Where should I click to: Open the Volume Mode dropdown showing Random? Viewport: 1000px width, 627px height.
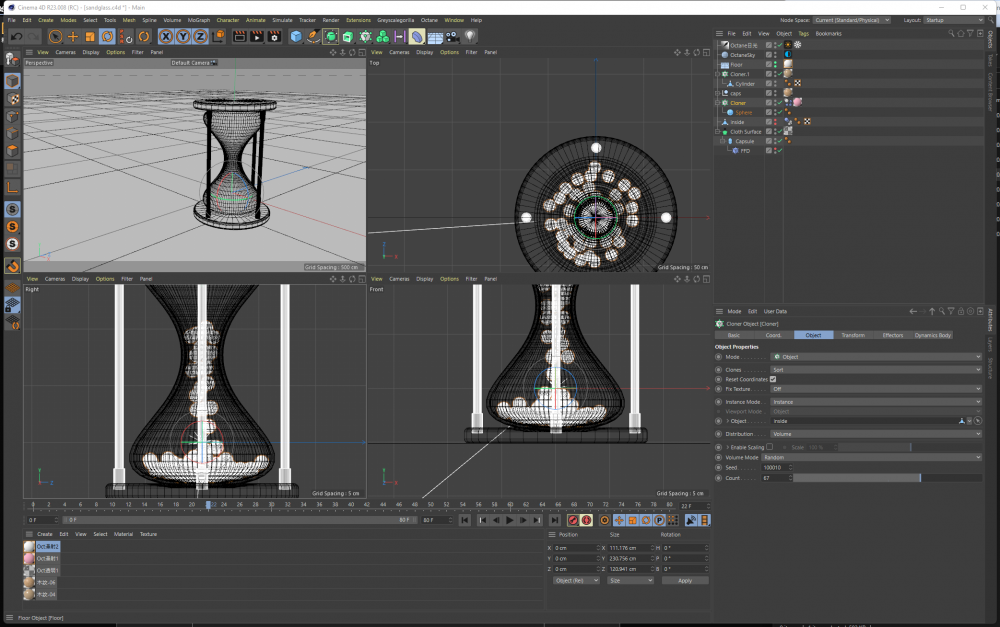876,457
